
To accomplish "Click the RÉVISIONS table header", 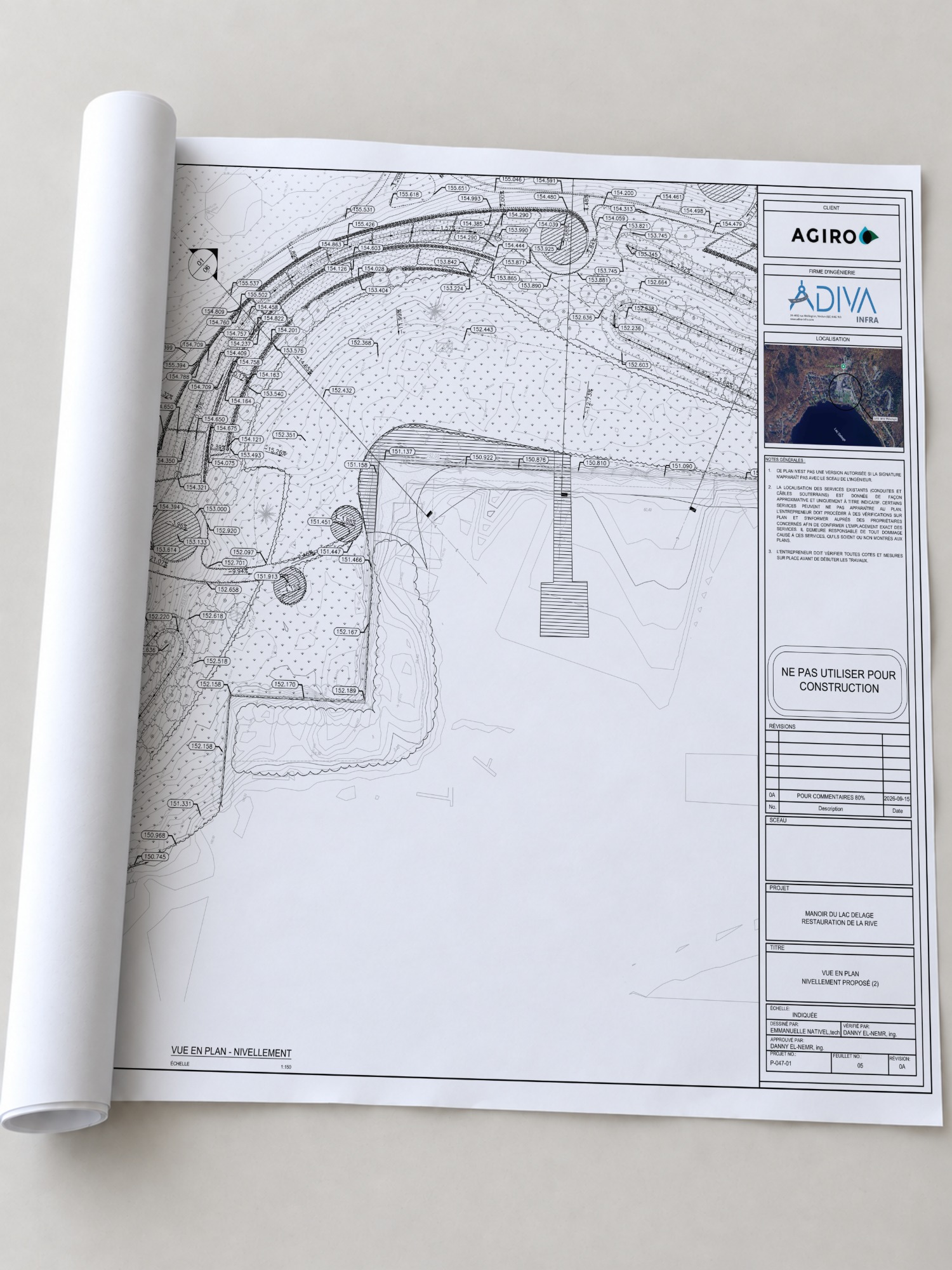I will coord(782,726).
